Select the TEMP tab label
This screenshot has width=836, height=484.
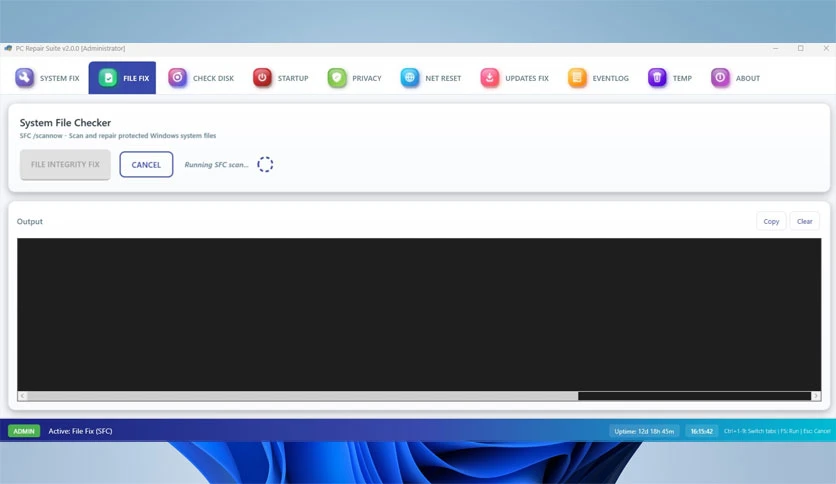[682, 78]
